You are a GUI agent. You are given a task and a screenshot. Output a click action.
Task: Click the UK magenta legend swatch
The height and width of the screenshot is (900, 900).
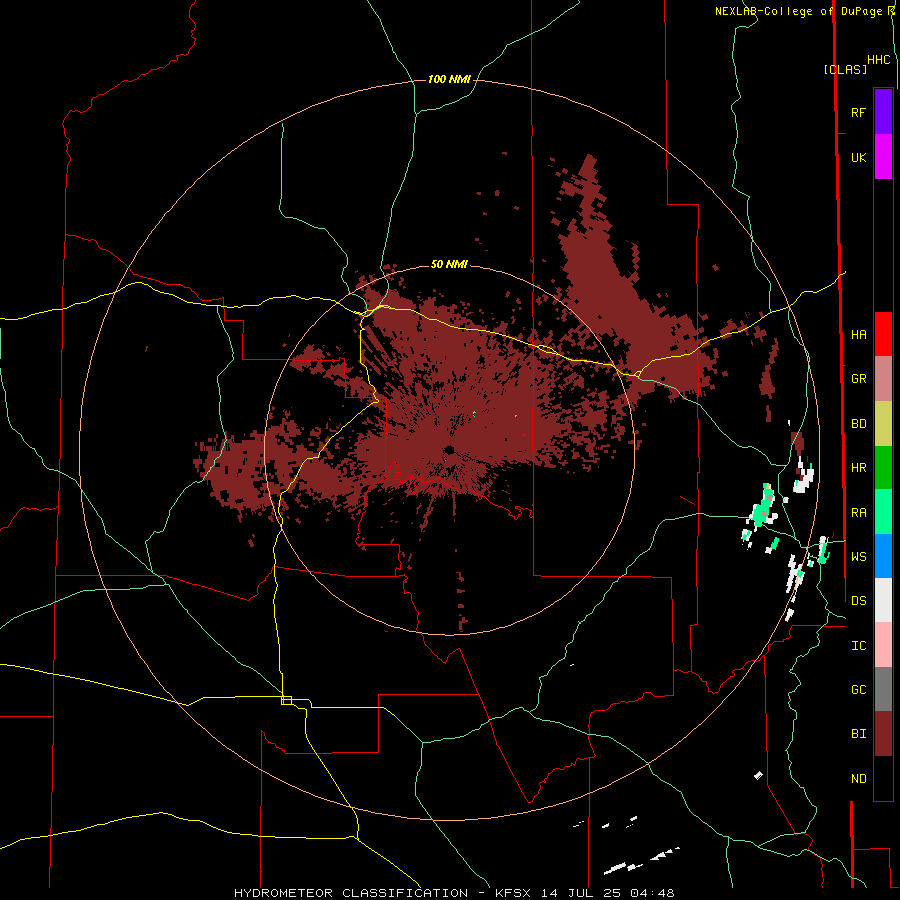tap(883, 157)
